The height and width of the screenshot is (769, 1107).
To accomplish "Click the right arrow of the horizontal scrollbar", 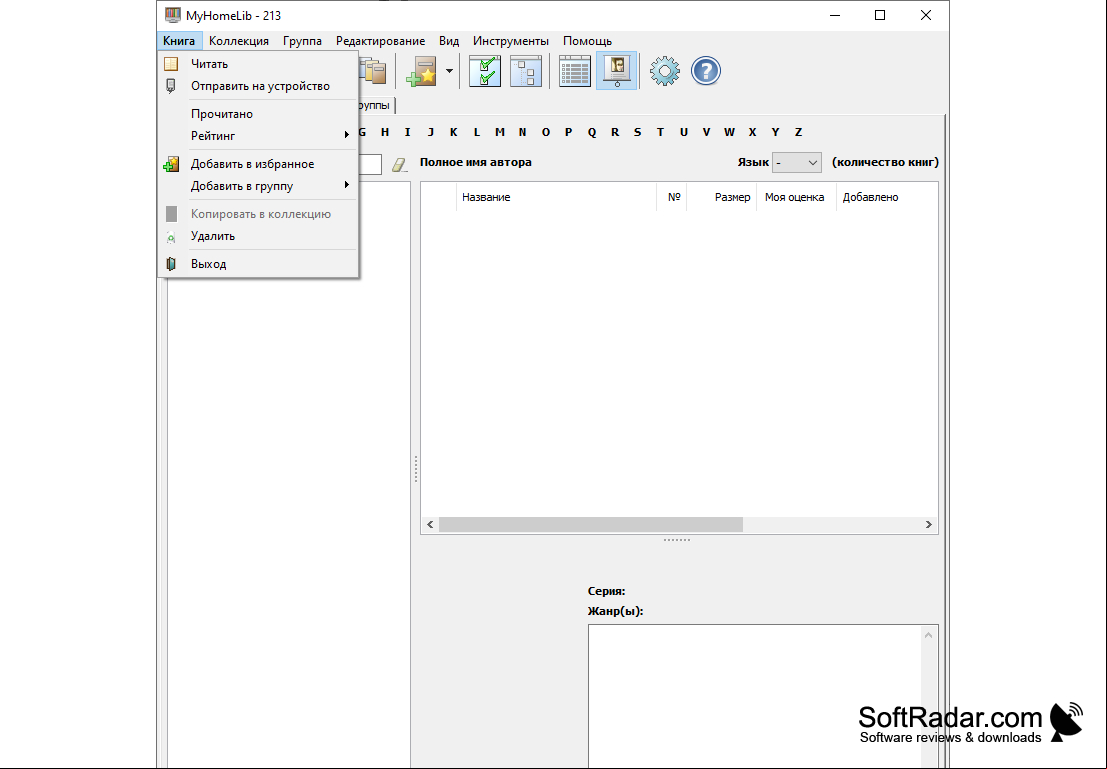I will (x=928, y=525).
